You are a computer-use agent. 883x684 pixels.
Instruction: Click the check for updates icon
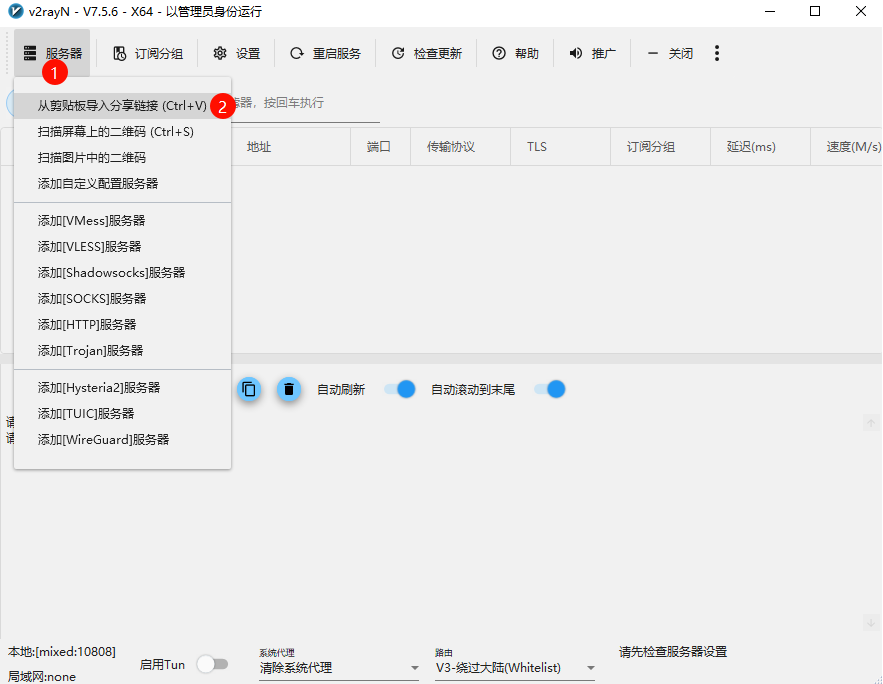click(x=398, y=54)
